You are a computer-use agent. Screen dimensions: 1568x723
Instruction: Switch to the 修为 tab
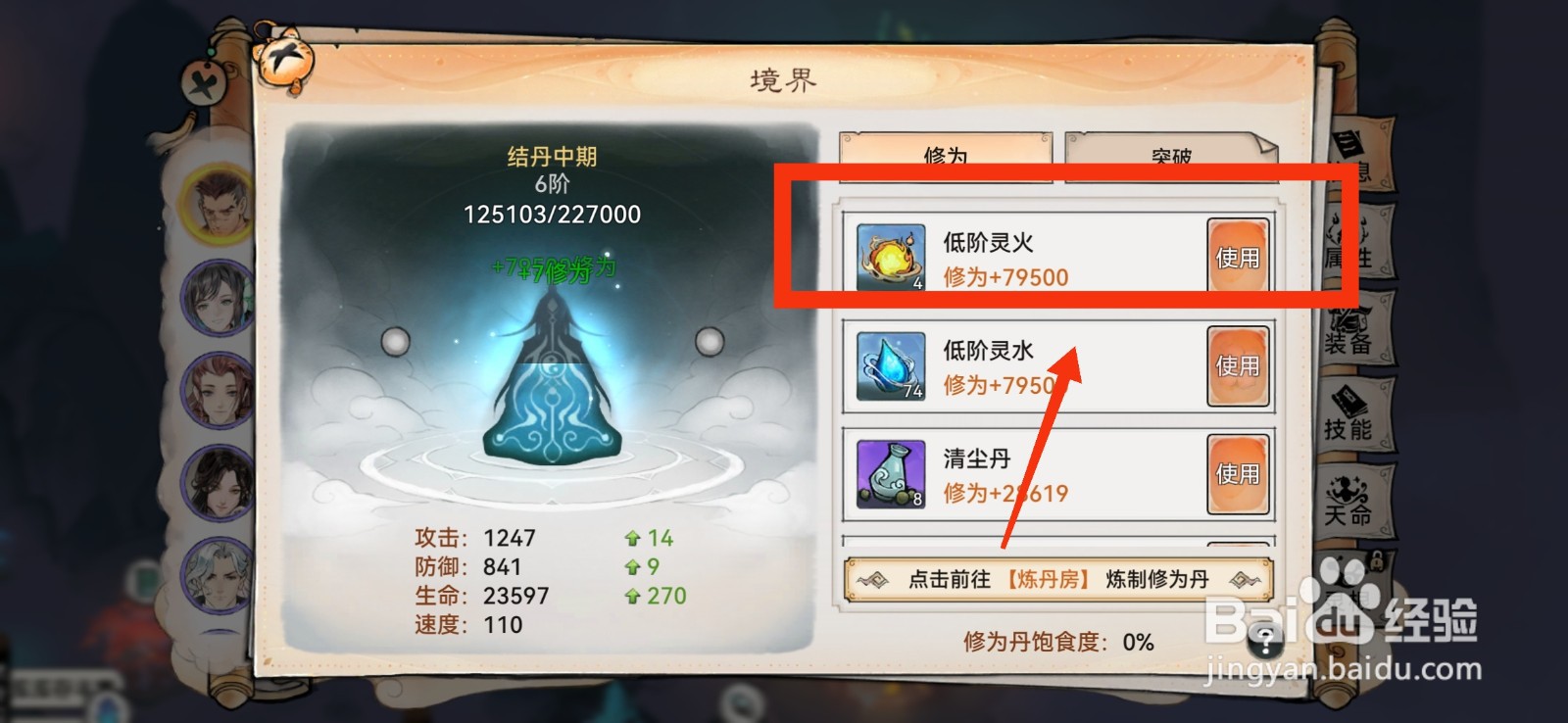coord(946,157)
